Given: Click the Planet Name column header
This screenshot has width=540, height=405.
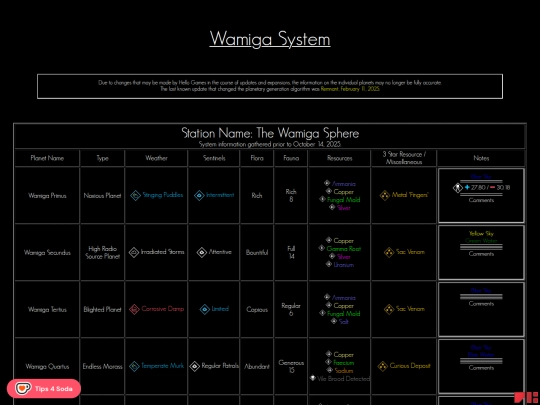Looking at the screenshot, I should pos(47,158).
